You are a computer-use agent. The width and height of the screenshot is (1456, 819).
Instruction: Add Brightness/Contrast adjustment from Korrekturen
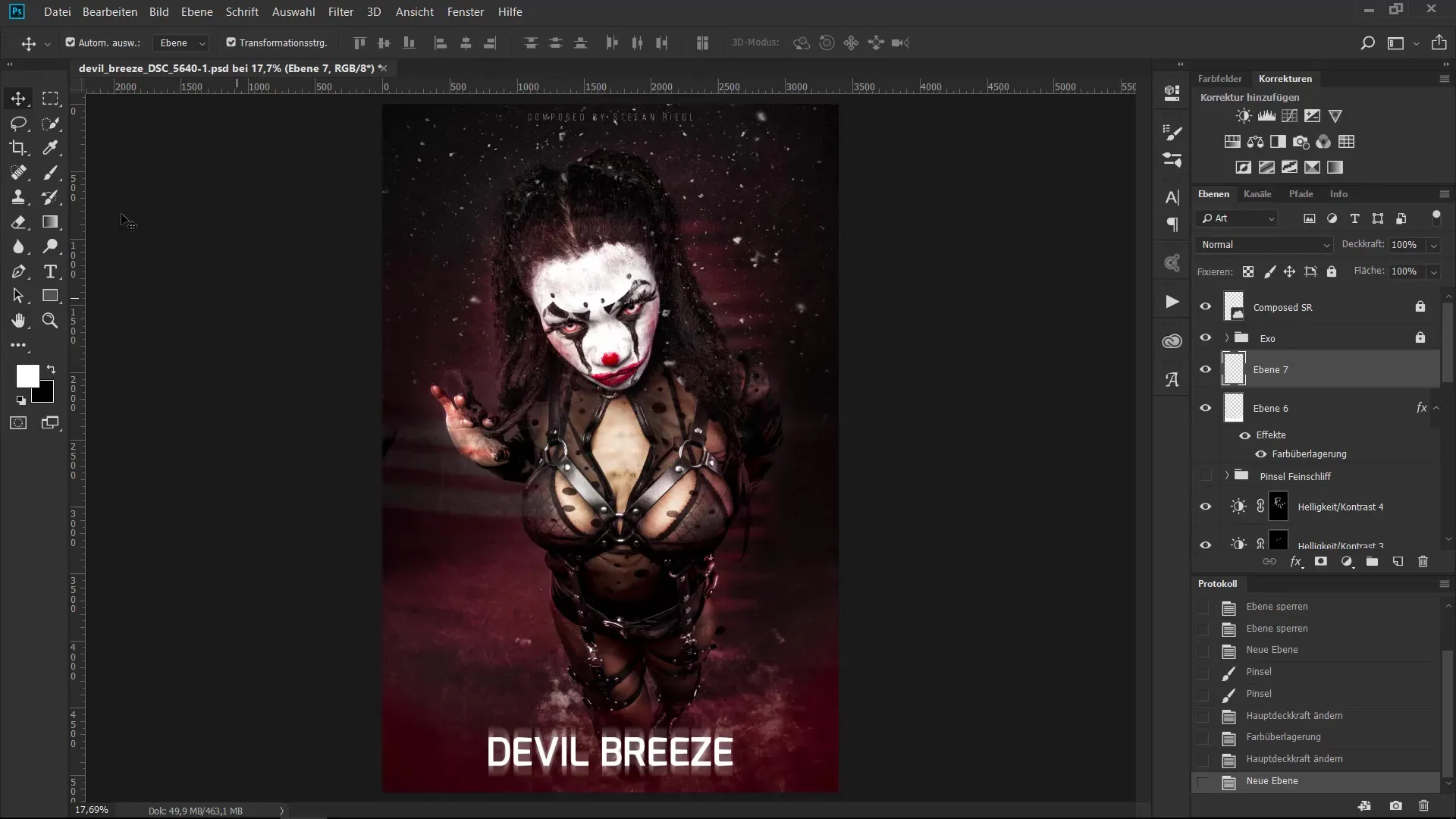tap(1244, 116)
